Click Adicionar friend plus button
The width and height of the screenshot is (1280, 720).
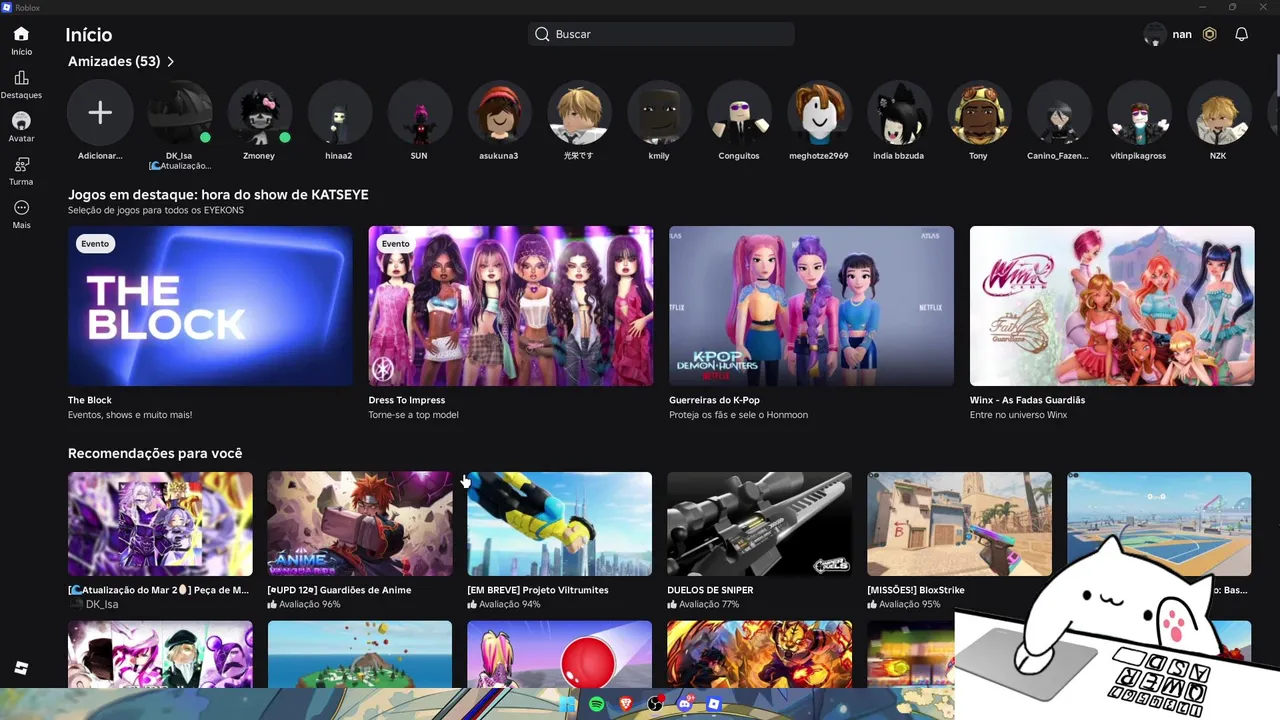[x=100, y=112]
